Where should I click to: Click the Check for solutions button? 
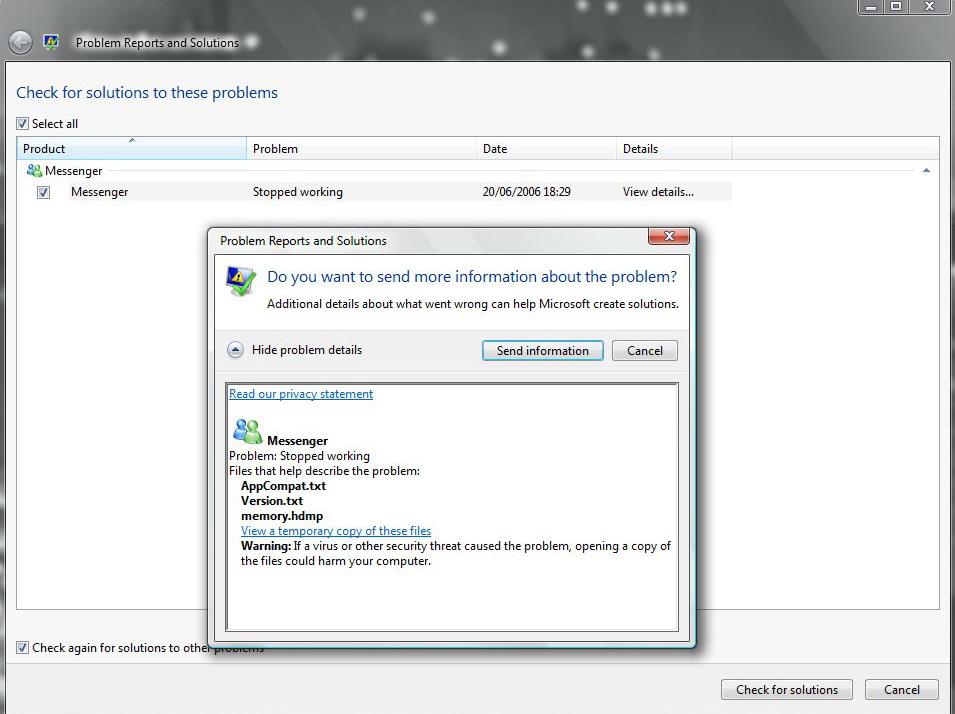786,689
